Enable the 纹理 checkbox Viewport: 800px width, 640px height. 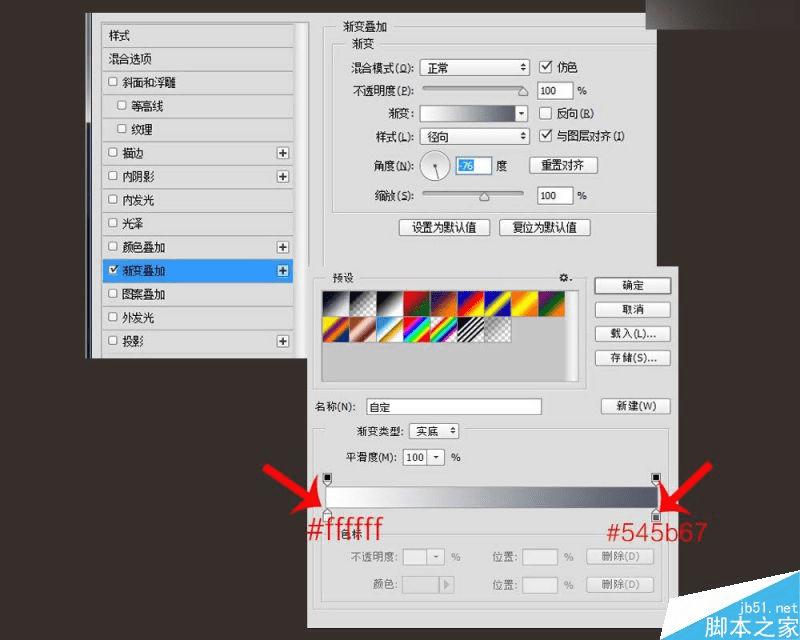point(121,129)
